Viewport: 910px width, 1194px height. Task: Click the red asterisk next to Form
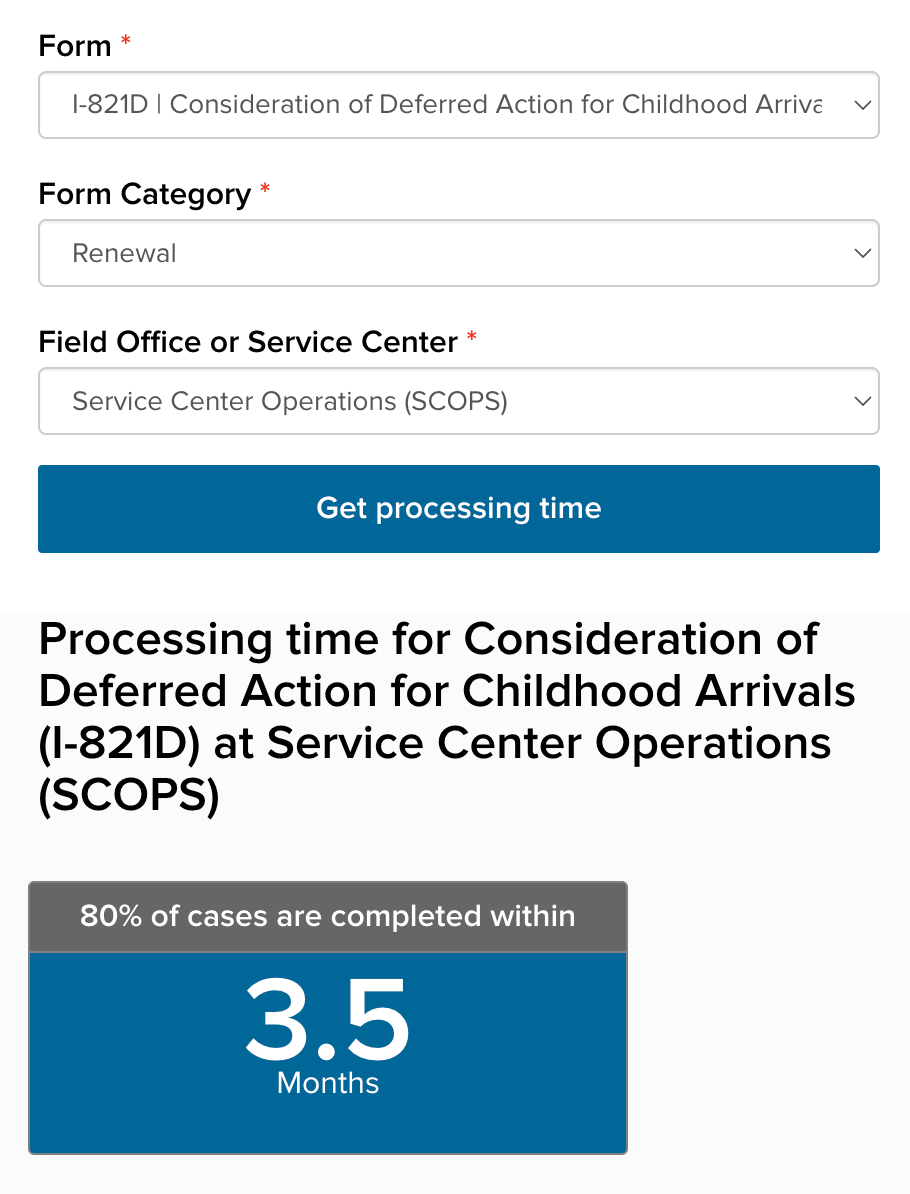pos(126,42)
